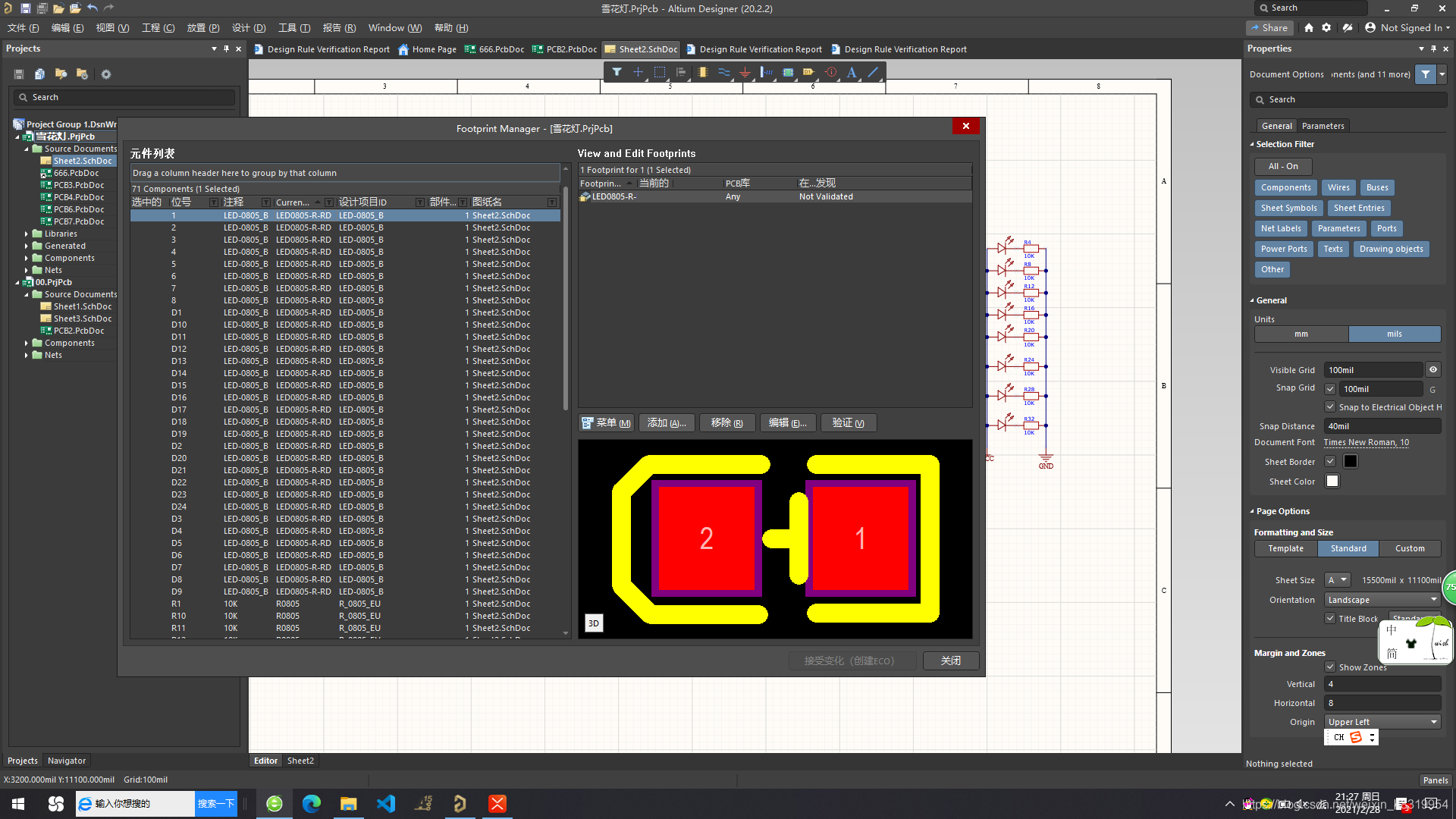Toggle the All - On selection filter

pos(1283,166)
